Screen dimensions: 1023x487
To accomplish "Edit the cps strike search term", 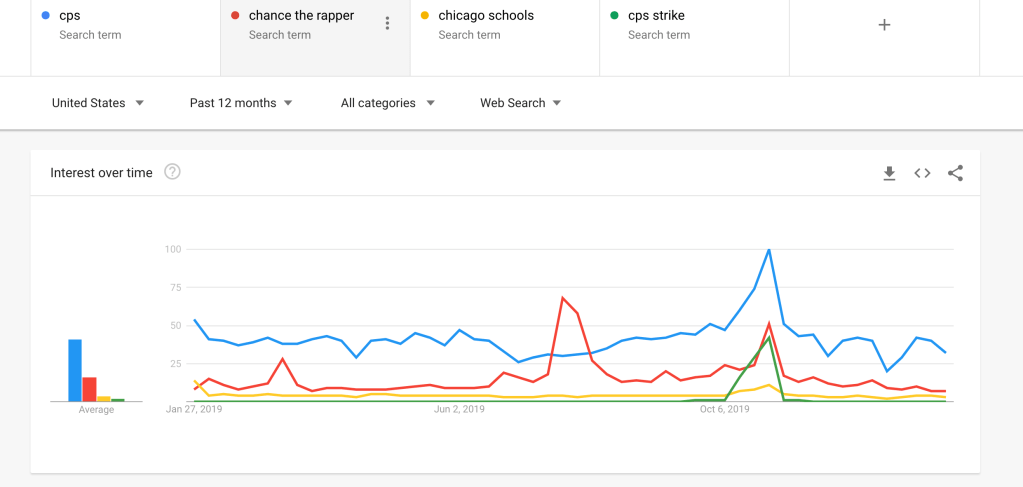I will [656, 16].
